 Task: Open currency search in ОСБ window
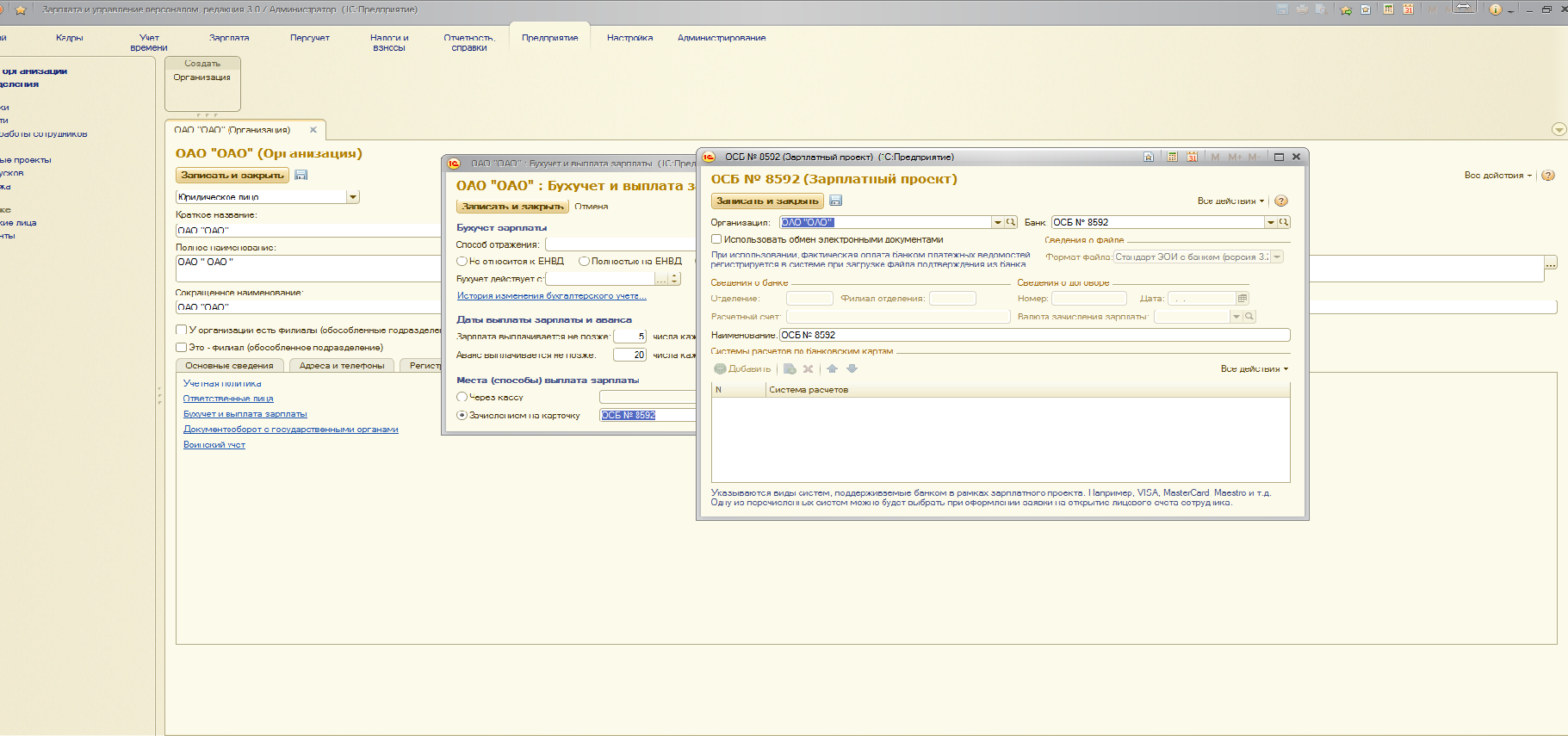[1249, 317]
